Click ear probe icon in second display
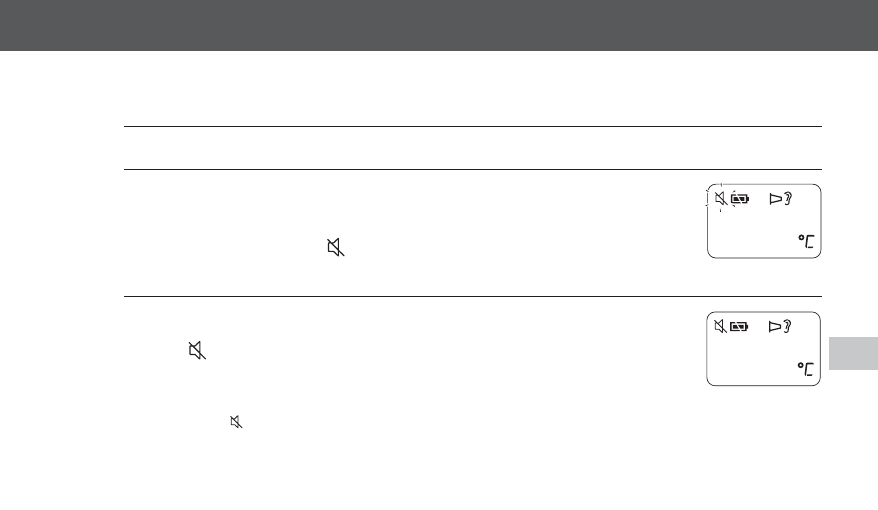 (779, 326)
